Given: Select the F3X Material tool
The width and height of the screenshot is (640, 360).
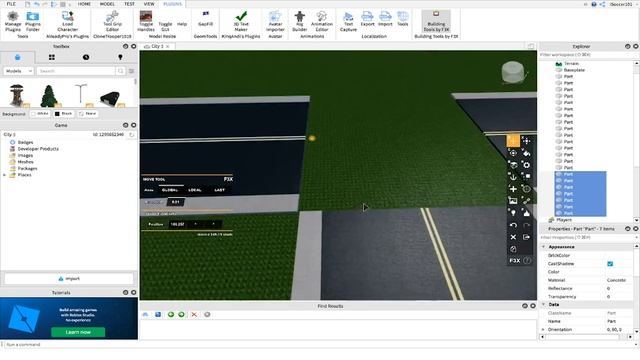Looking at the screenshot, I should [x=526, y=164].
